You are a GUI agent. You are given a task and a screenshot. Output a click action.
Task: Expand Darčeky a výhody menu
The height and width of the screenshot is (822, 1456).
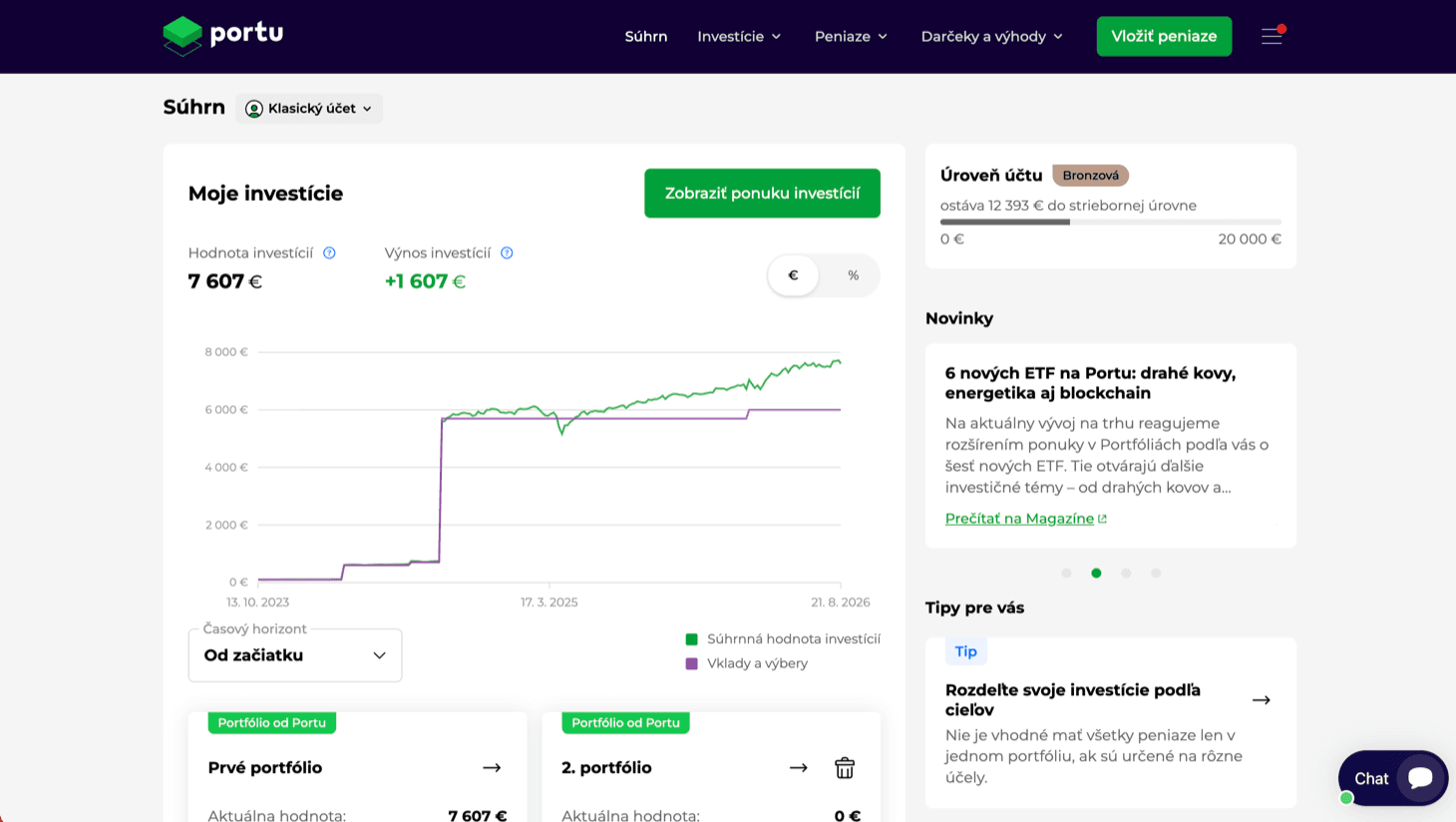992,36
